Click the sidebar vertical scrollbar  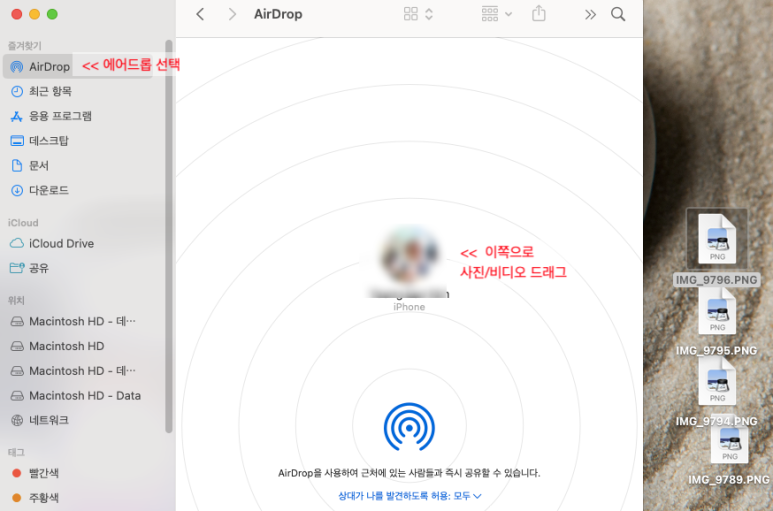(169, 237)
